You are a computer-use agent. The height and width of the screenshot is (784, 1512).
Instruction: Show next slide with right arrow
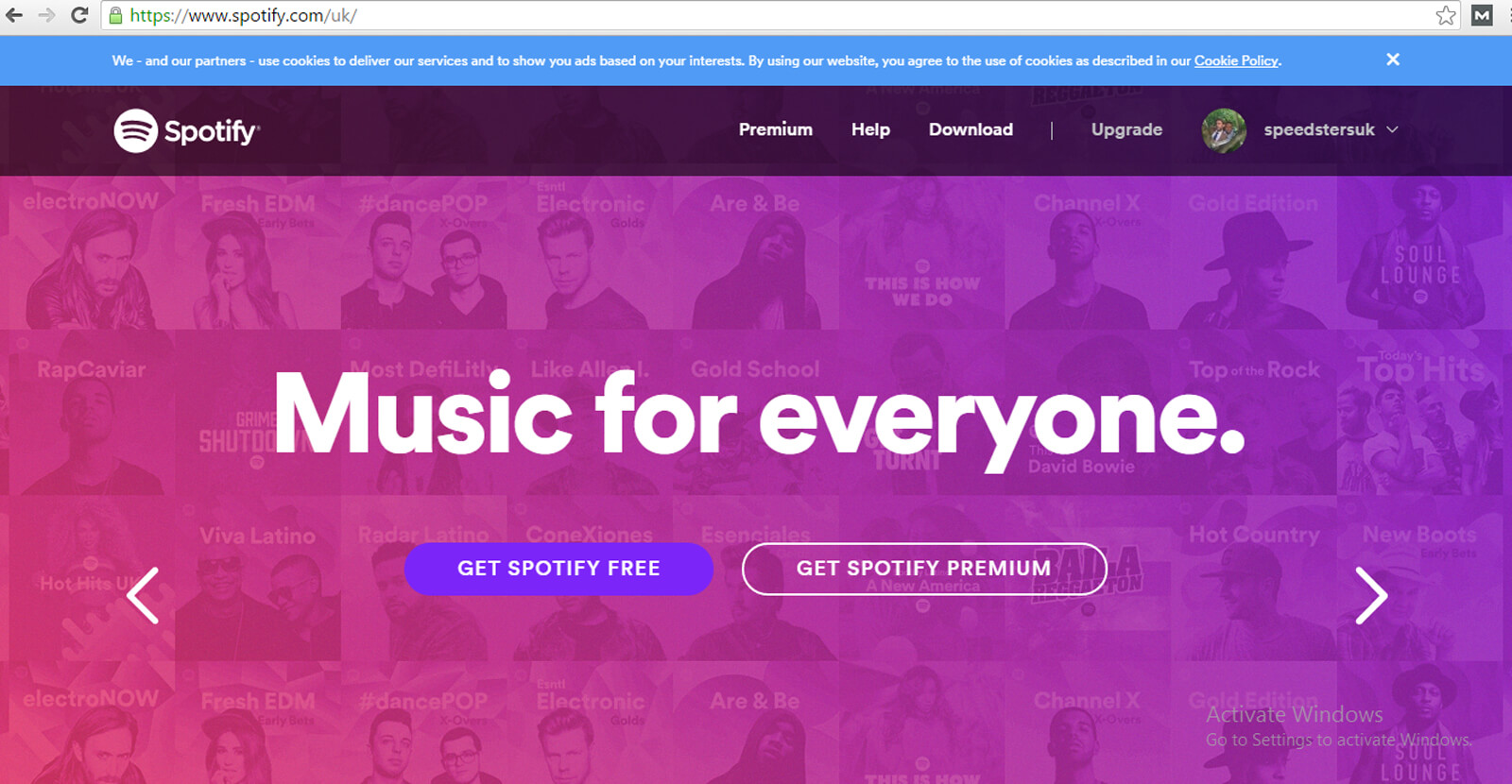1371,595
